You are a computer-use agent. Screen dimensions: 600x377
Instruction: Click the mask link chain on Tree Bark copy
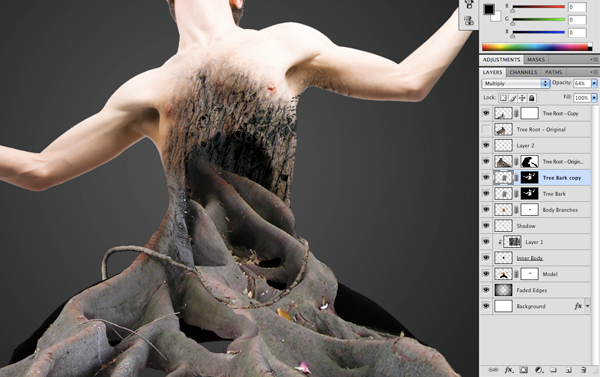point(516,178)
